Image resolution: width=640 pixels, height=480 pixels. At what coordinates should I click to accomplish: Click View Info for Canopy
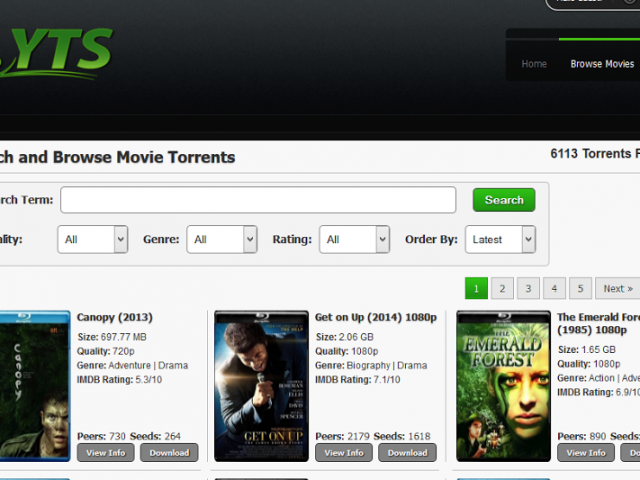click(x=106, y=453)
